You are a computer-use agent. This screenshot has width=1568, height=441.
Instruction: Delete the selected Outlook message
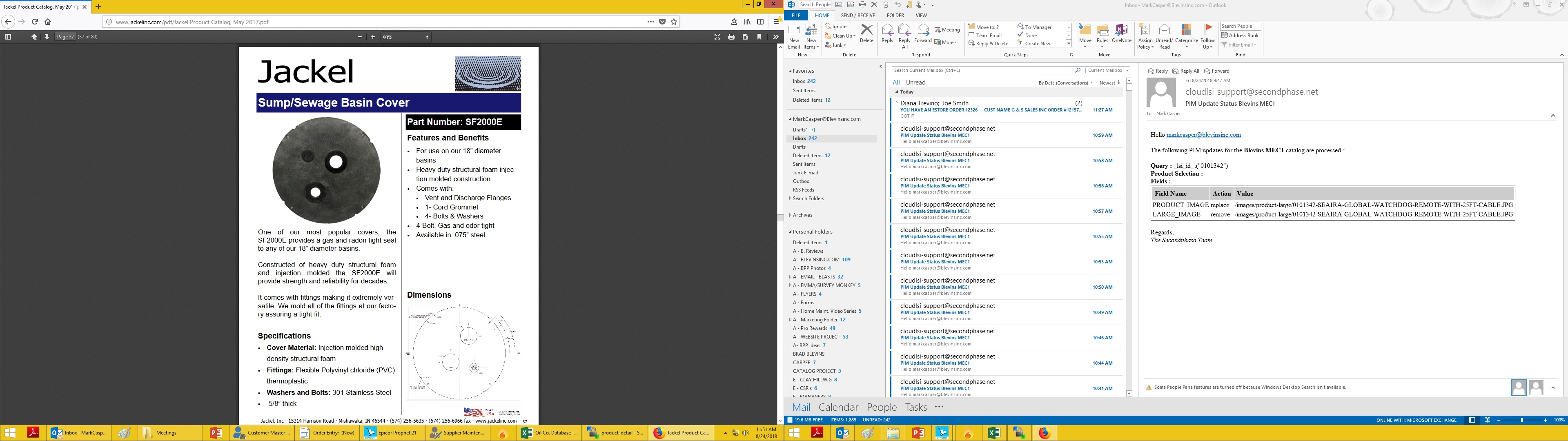coord(867,33)
